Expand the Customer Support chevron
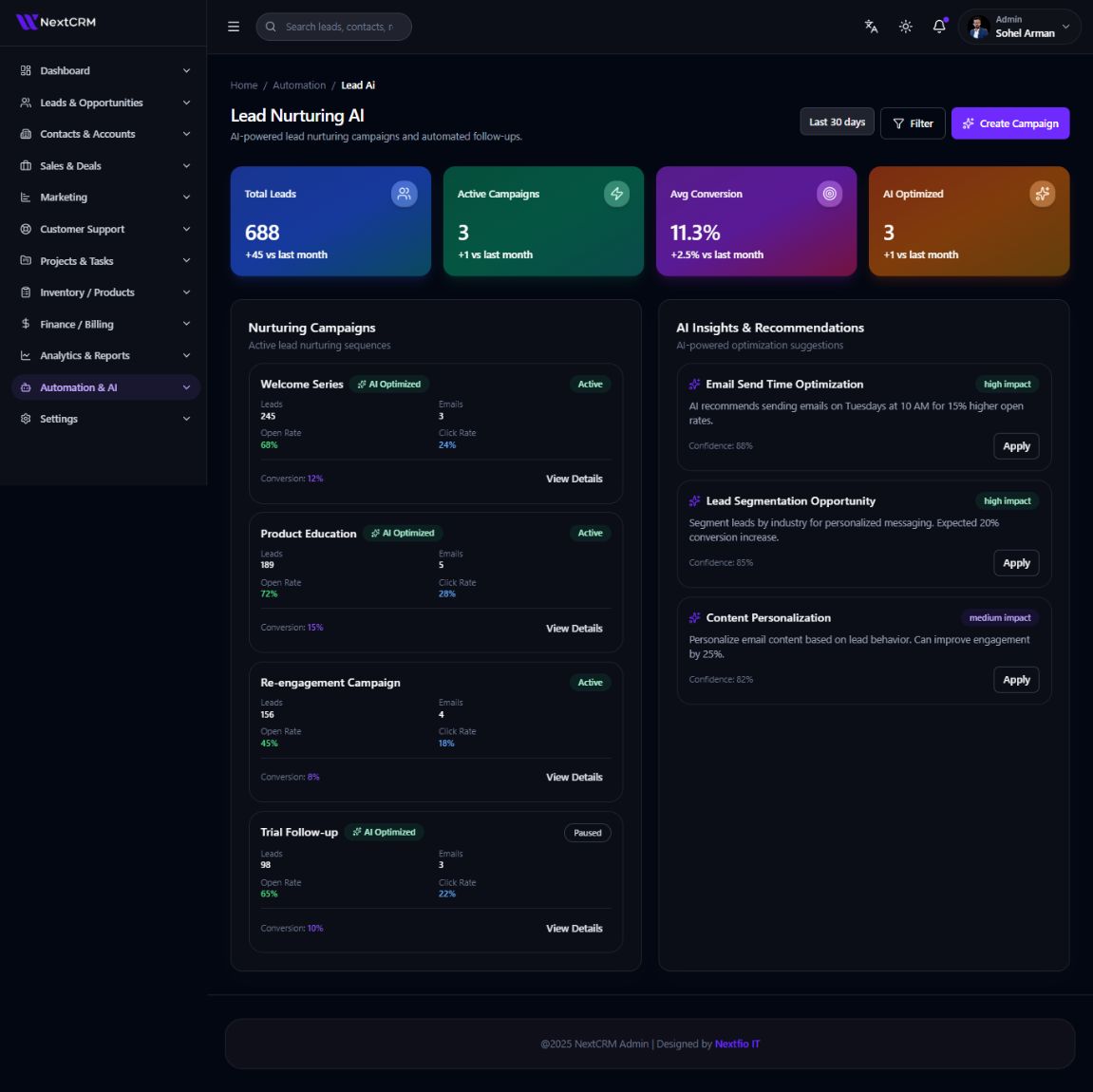 click(x=186, y=229)
